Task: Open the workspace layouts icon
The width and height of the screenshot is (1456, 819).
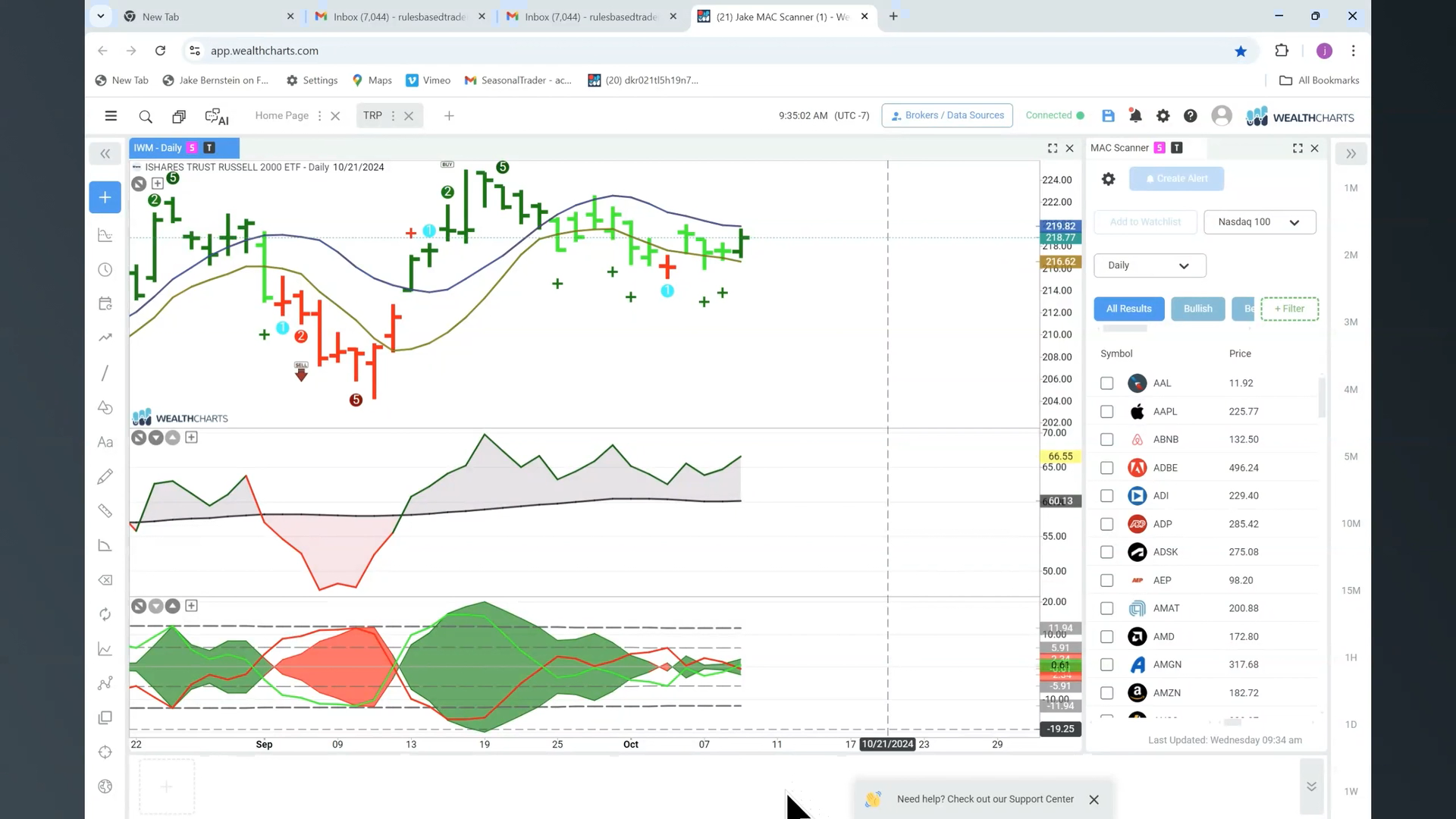Action: [179, 116]
